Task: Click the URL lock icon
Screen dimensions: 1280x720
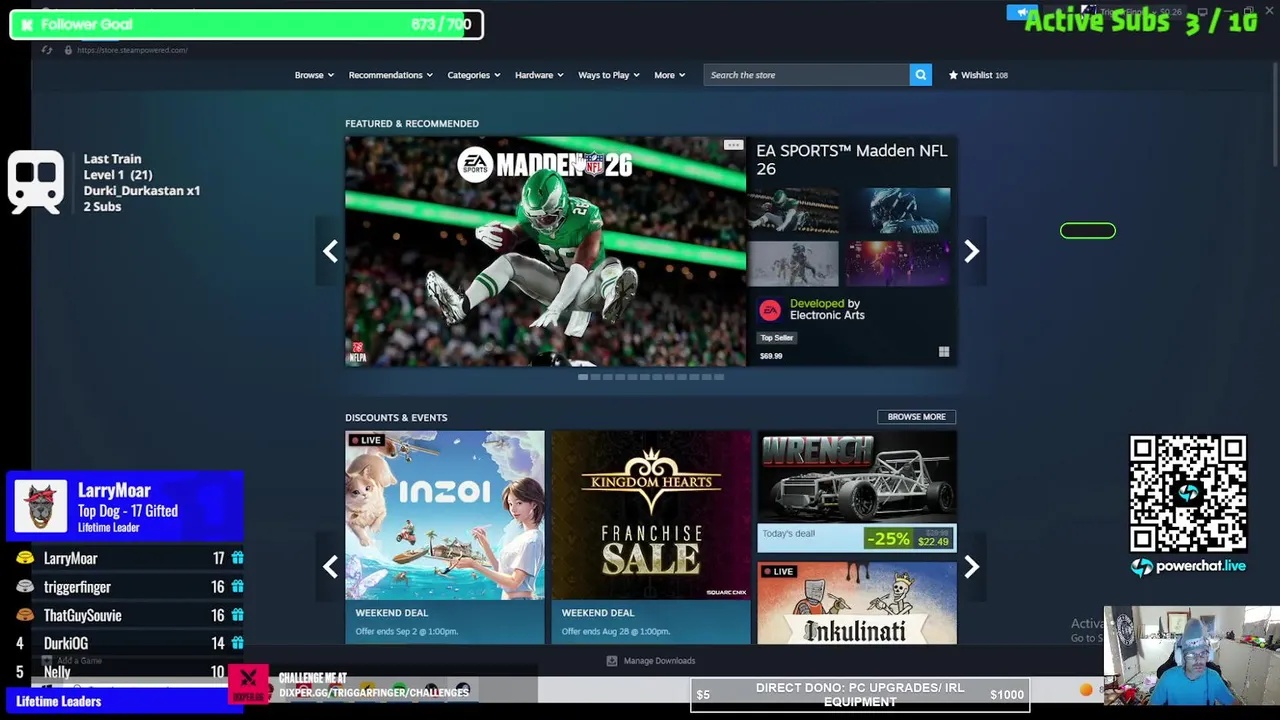Action: coord(68,50)
